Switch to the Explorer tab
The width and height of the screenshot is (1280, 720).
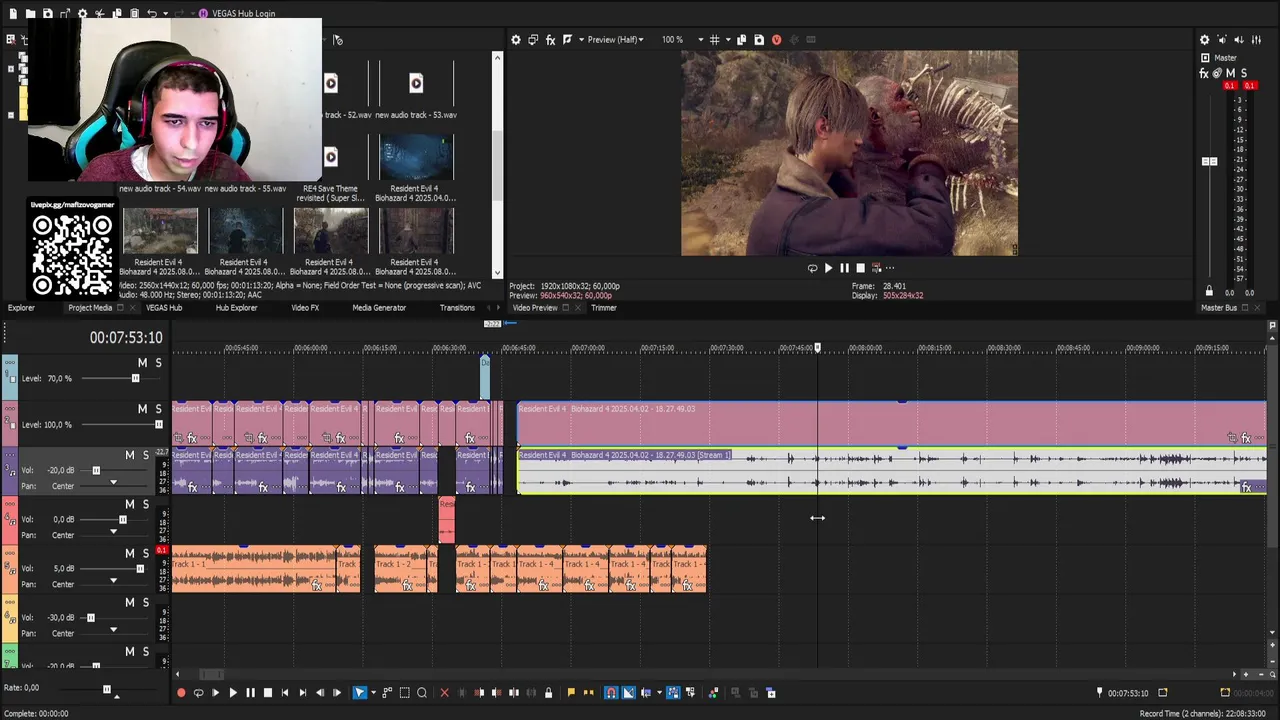tap(21, 308)
